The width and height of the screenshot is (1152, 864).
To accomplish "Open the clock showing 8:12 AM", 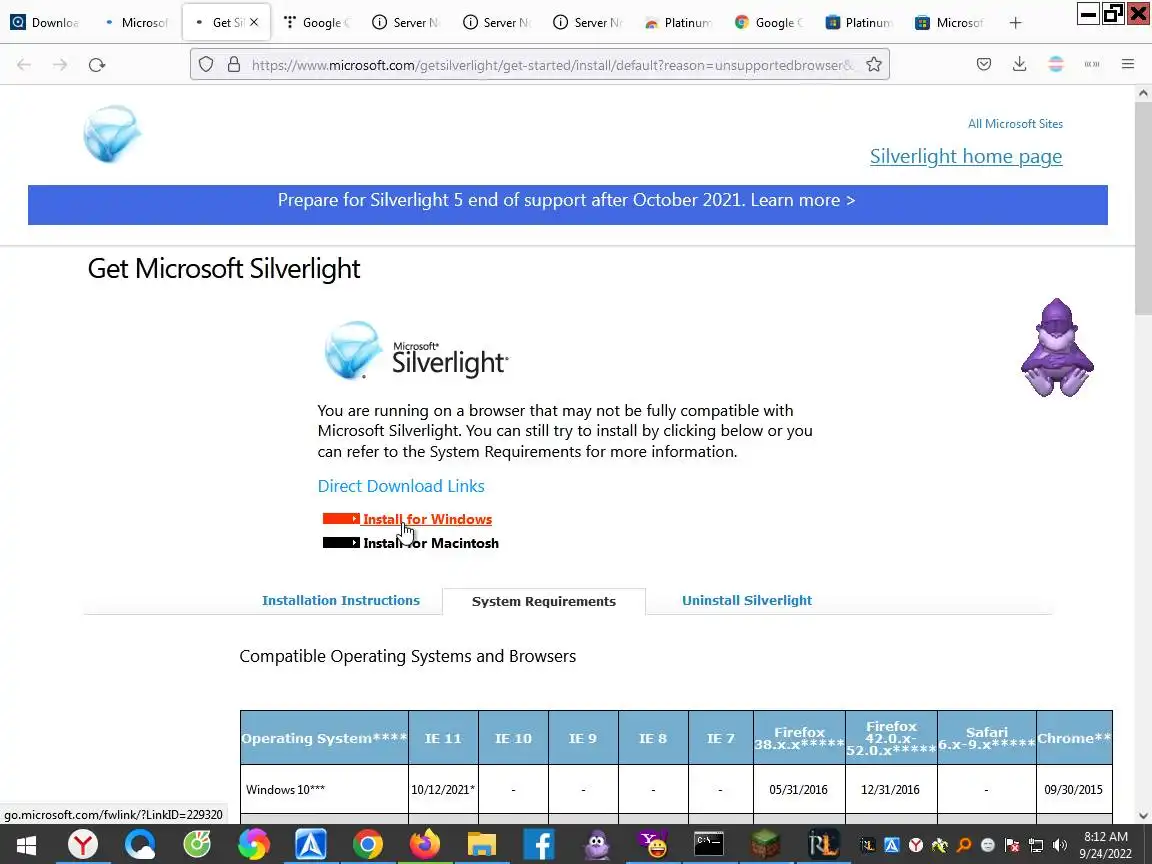I will point(1106,845).
